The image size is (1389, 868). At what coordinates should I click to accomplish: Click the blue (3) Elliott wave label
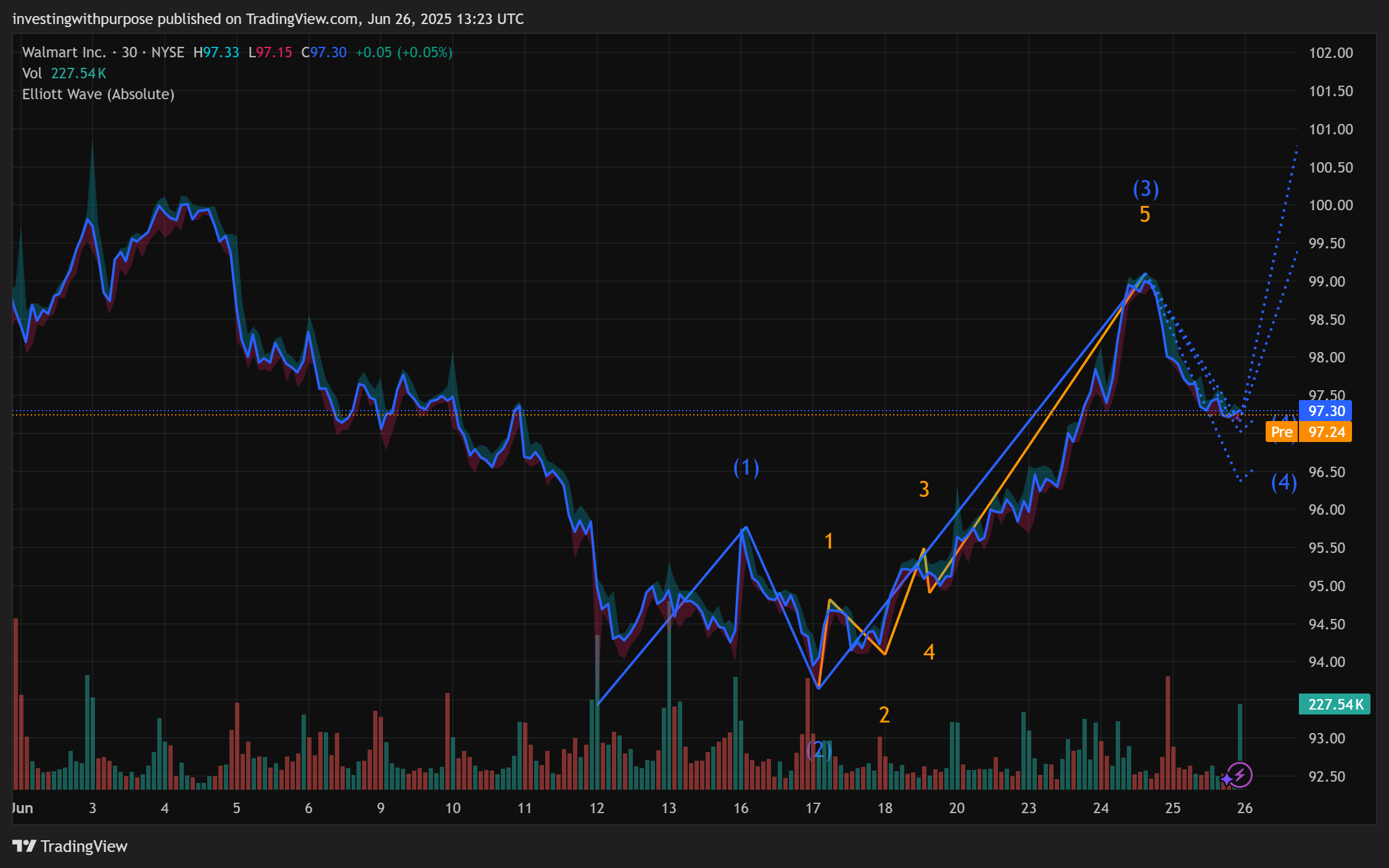click(x=1145, y=189)
